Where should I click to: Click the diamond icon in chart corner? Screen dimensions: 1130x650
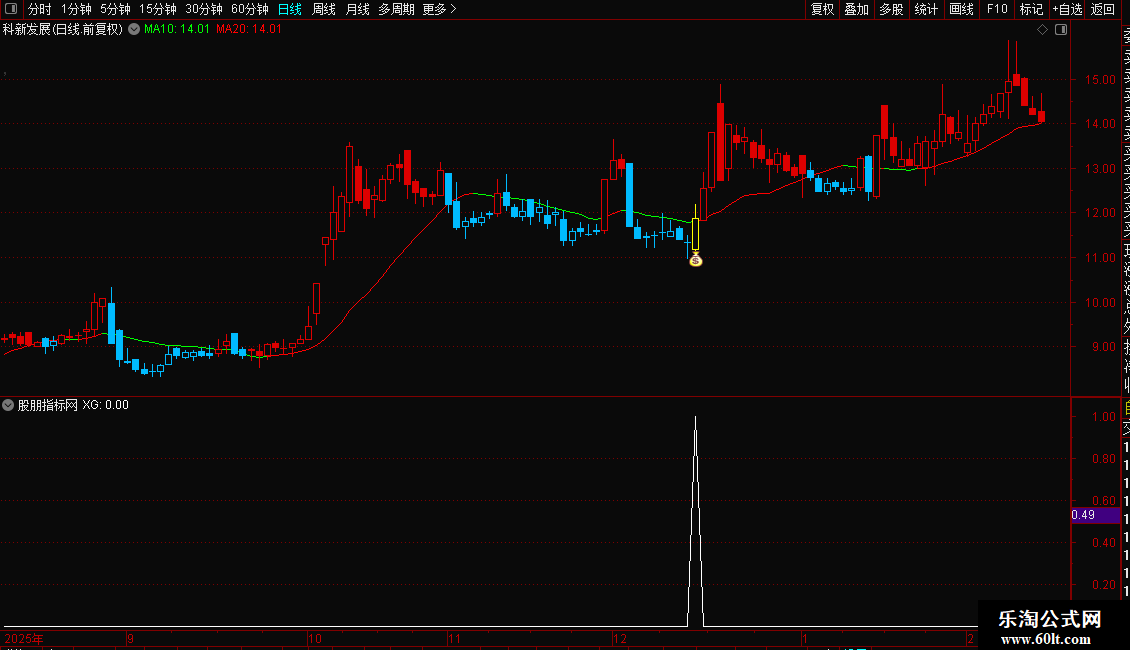coord(1042,30)
